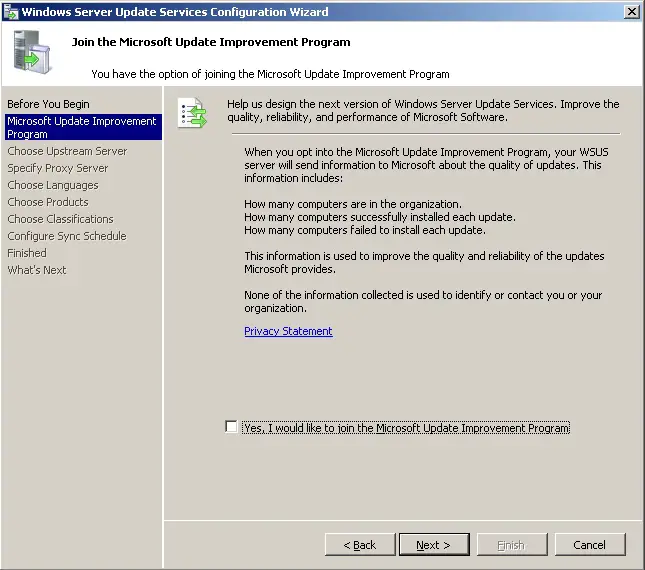
Task: Click the 'Join the Microsoft Update Improvement Program' heading
Action: pos(211,42)
